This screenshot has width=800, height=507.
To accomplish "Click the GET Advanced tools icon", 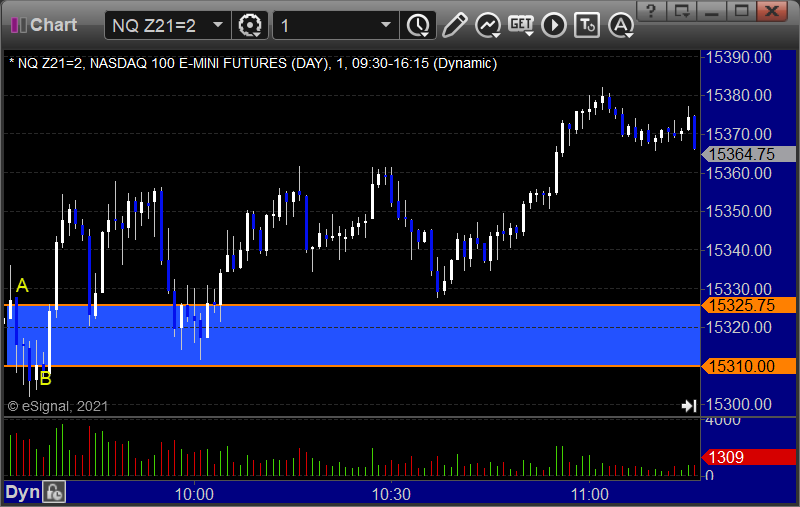I will click(521, 25).
